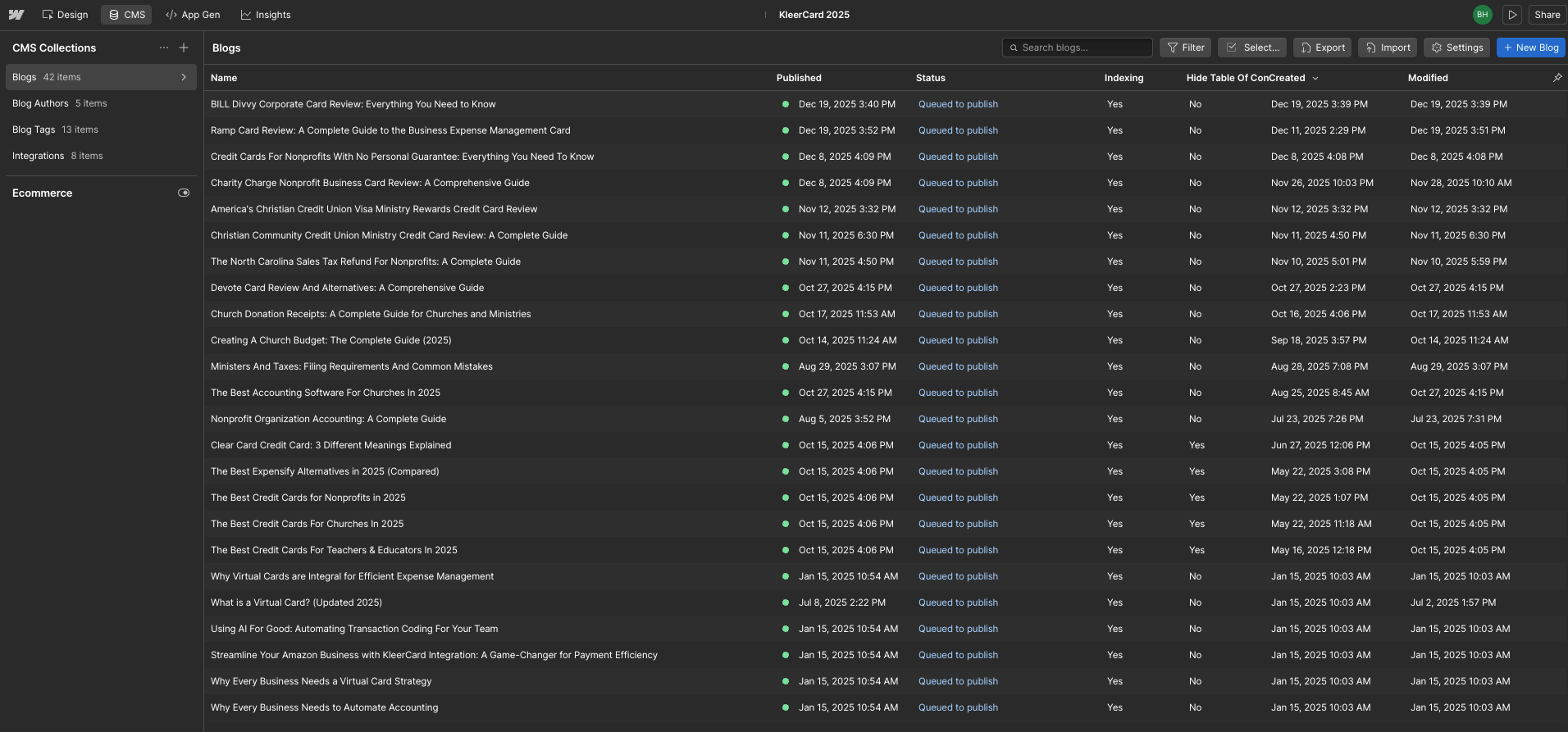The image size is (1568, 732).
Task: Open Nonprofit Organization Accounting: A Complete Guide
Action: (329, 419)
